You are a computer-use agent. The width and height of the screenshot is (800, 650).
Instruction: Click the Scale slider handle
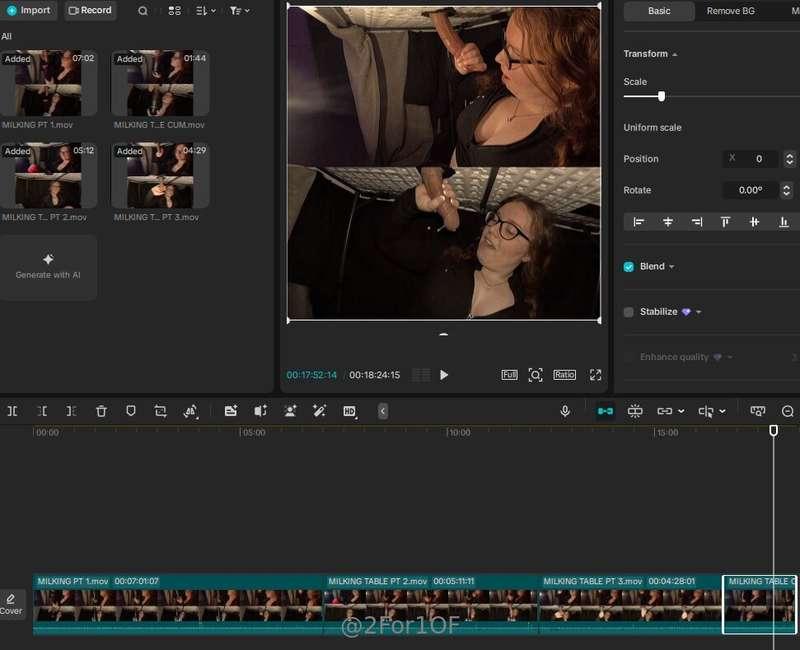(661, 96)
